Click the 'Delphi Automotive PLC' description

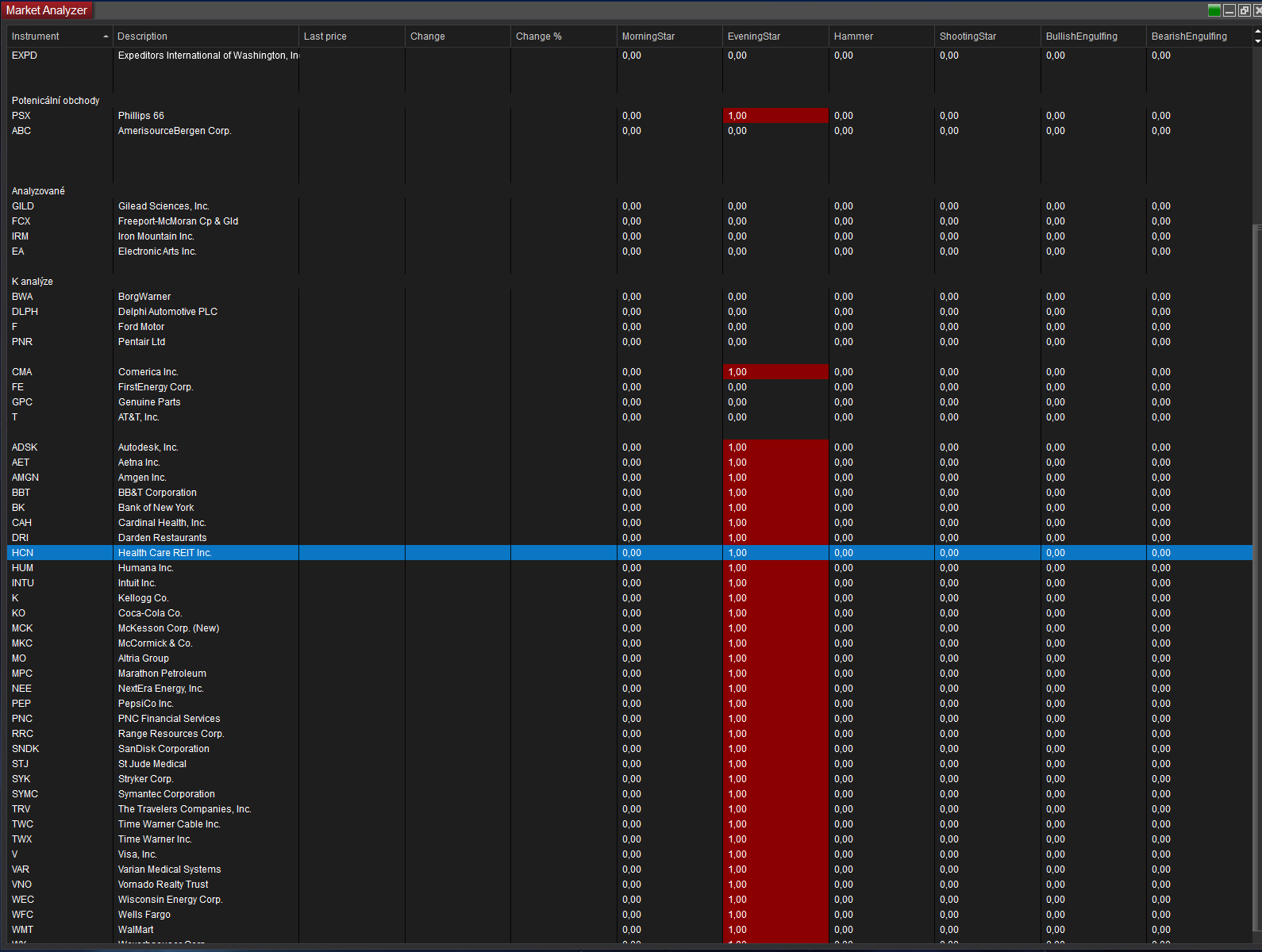point(167,312)
